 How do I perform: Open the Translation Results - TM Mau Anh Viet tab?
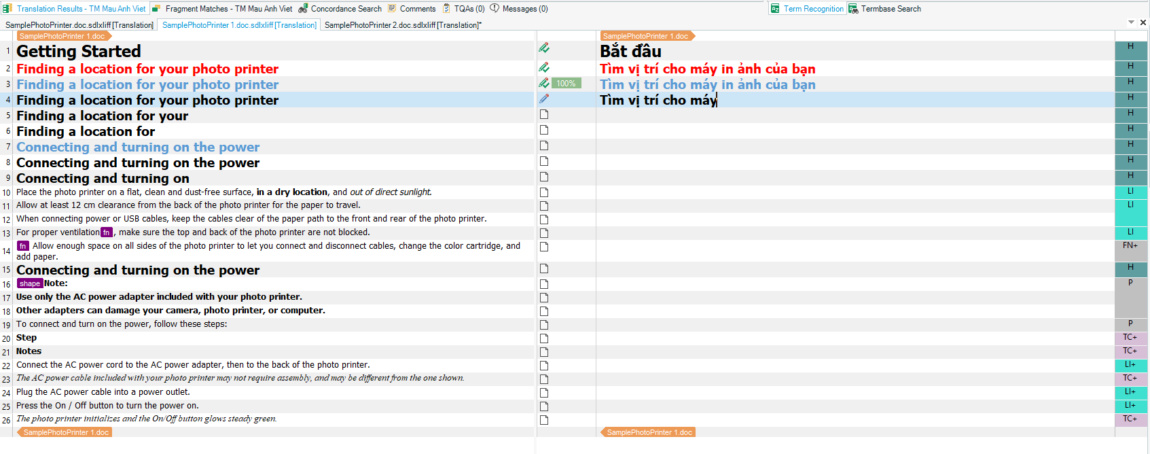click(75, 9)
